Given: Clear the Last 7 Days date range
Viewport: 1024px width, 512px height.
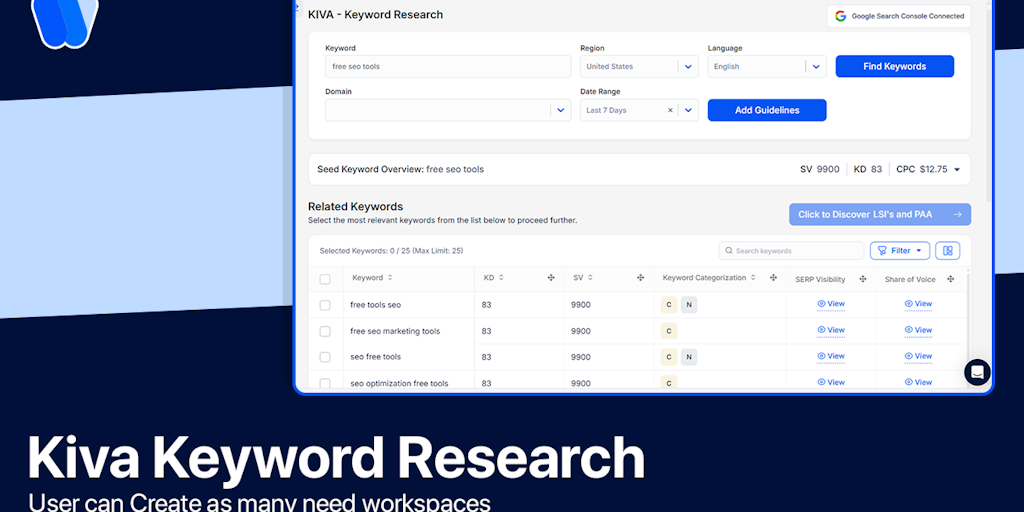Looking at the screenshot, I should (670, 110).
